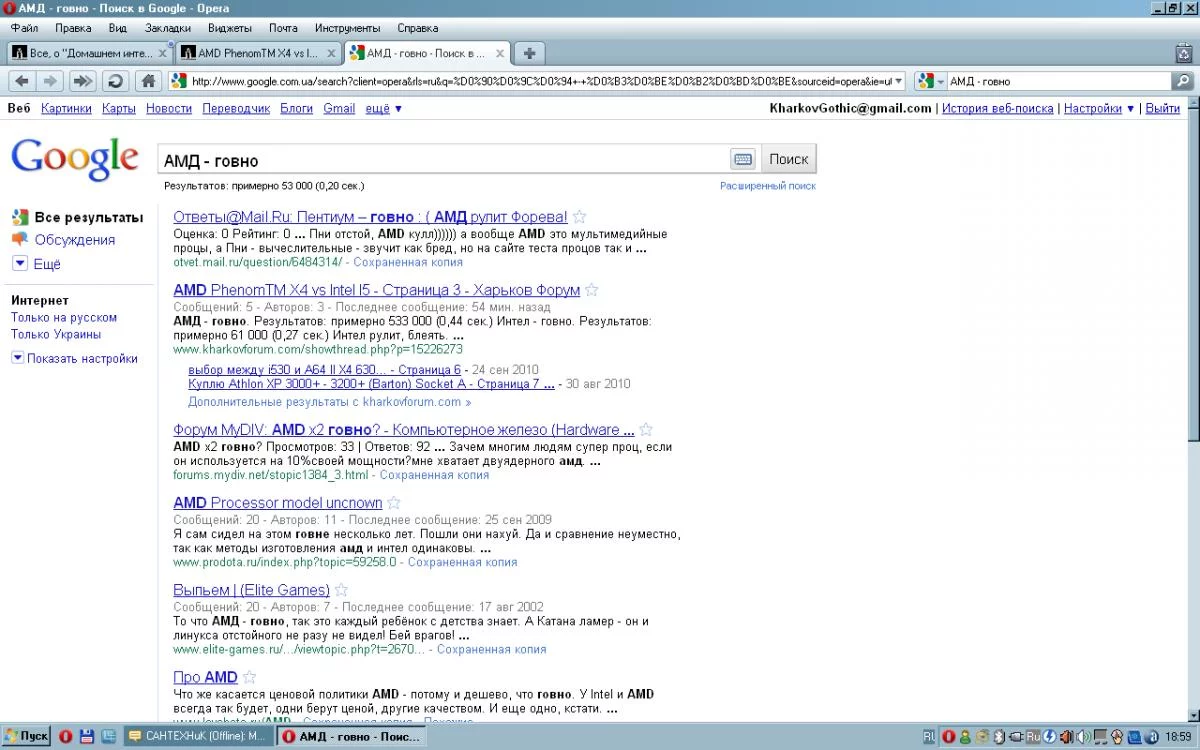Expand Показать настройки in the sidebar
This screenshot has height=750, width=1200.
pyautogui.click(x=74, y=358)
